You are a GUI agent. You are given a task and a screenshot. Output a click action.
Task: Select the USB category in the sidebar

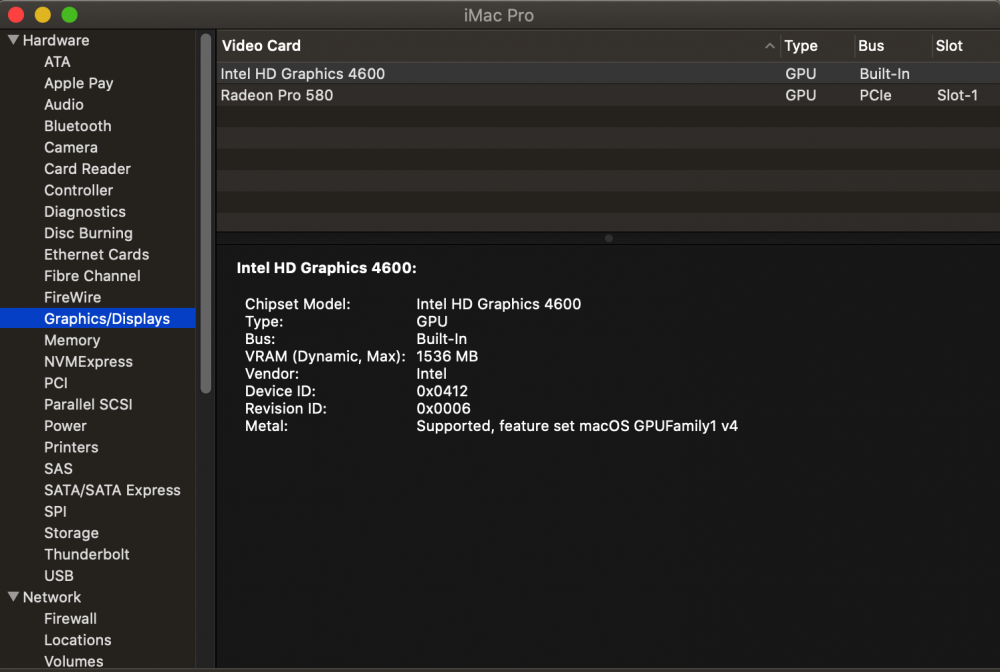point(58,576)
